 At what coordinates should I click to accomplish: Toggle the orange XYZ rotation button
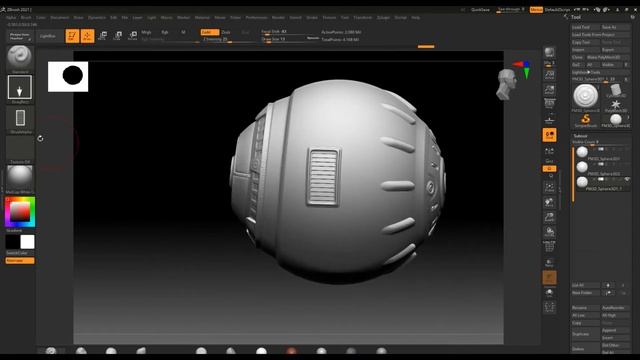pyautogui.click(x=549, y=169)
